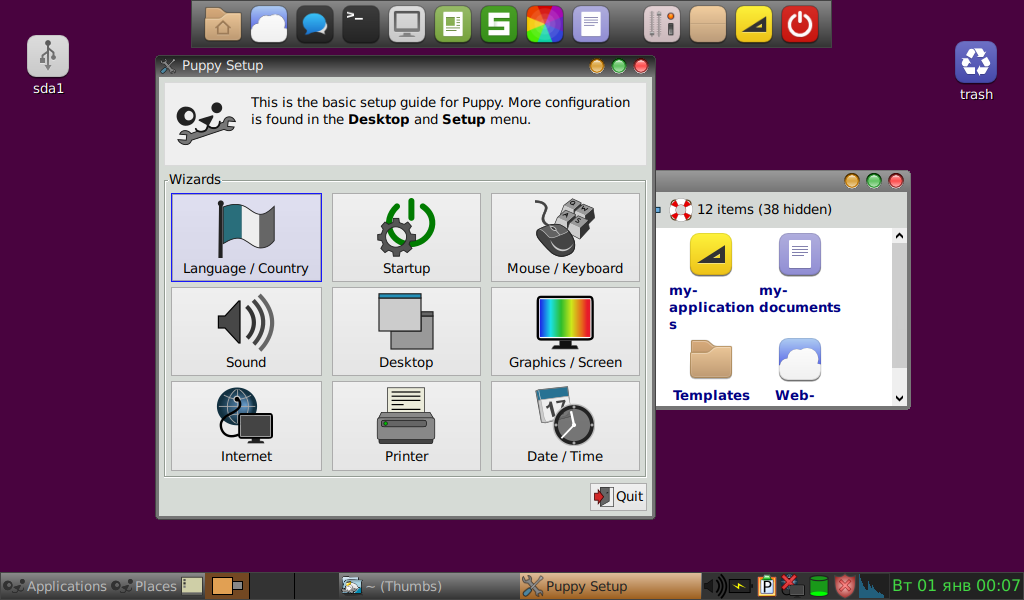1024x600 pixels.
Task: Open the Mouse / Keyboard wizard
Action: click(565, 238)
